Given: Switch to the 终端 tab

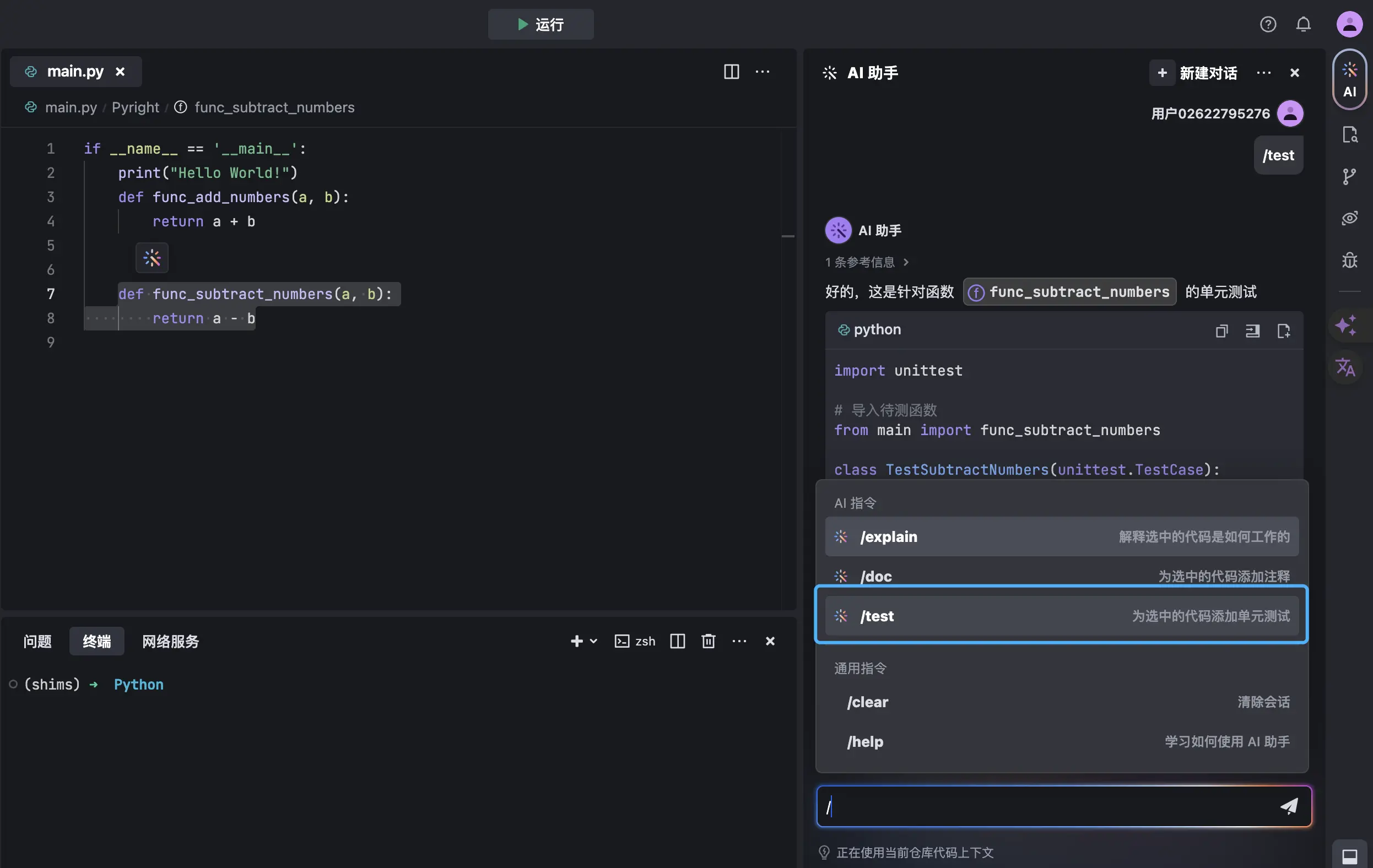Looking at the screenshot, I should pyautogui.click(x=96, y=641).
